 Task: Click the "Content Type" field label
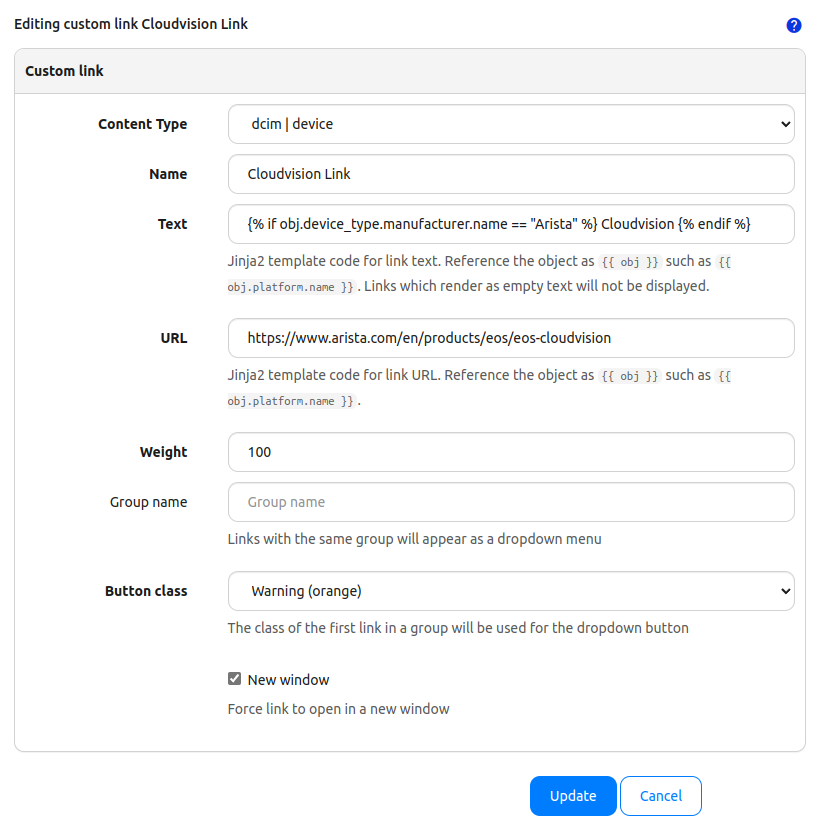click(x=142, y=125)
